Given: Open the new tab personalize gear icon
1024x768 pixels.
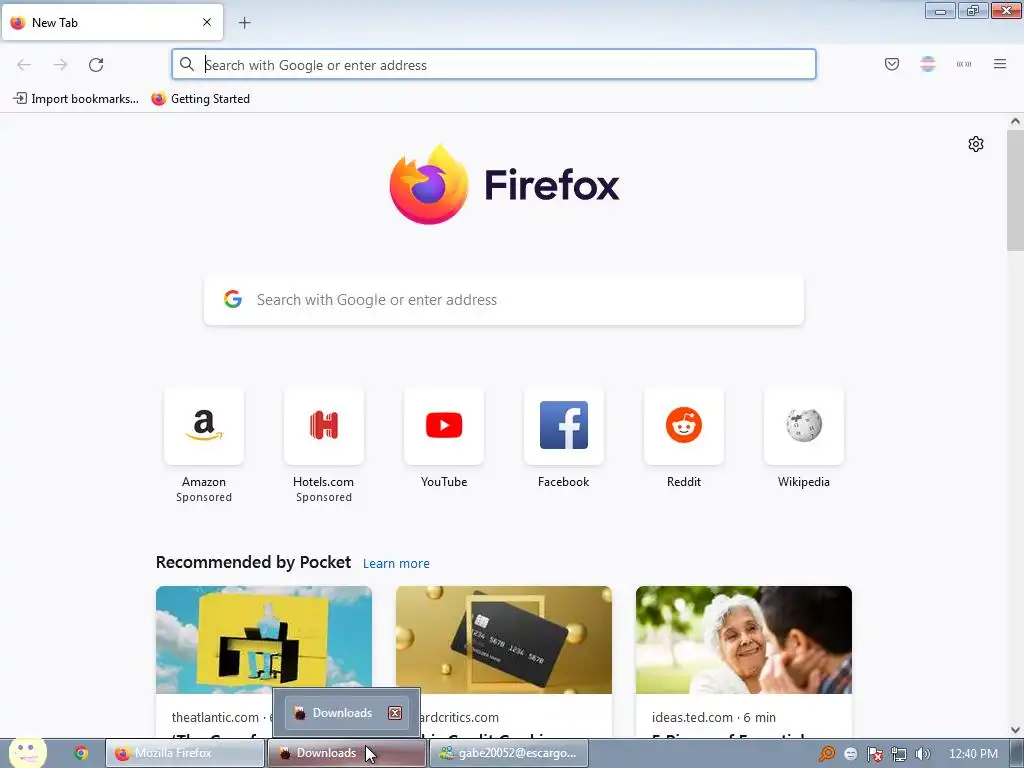Looking at the screenshot, I should pos(976,144).
